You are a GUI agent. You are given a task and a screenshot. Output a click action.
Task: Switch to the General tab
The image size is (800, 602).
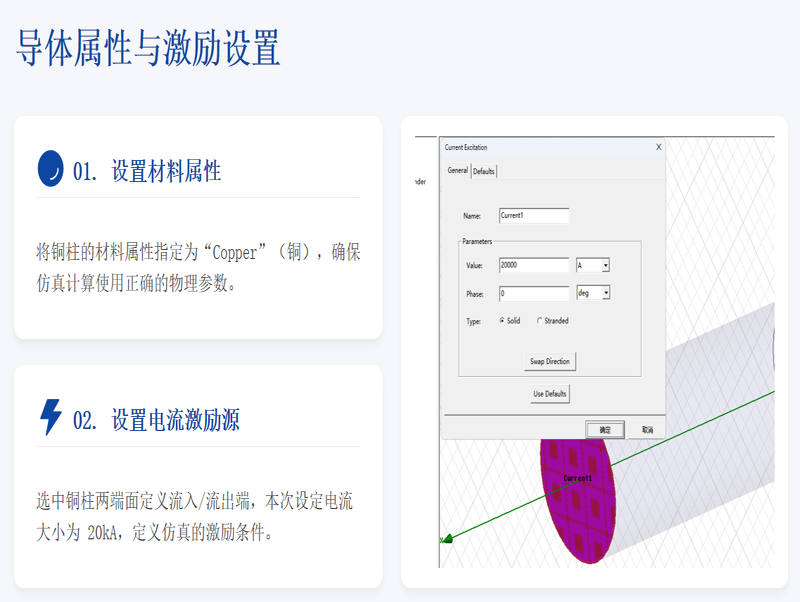click(457, 171)
